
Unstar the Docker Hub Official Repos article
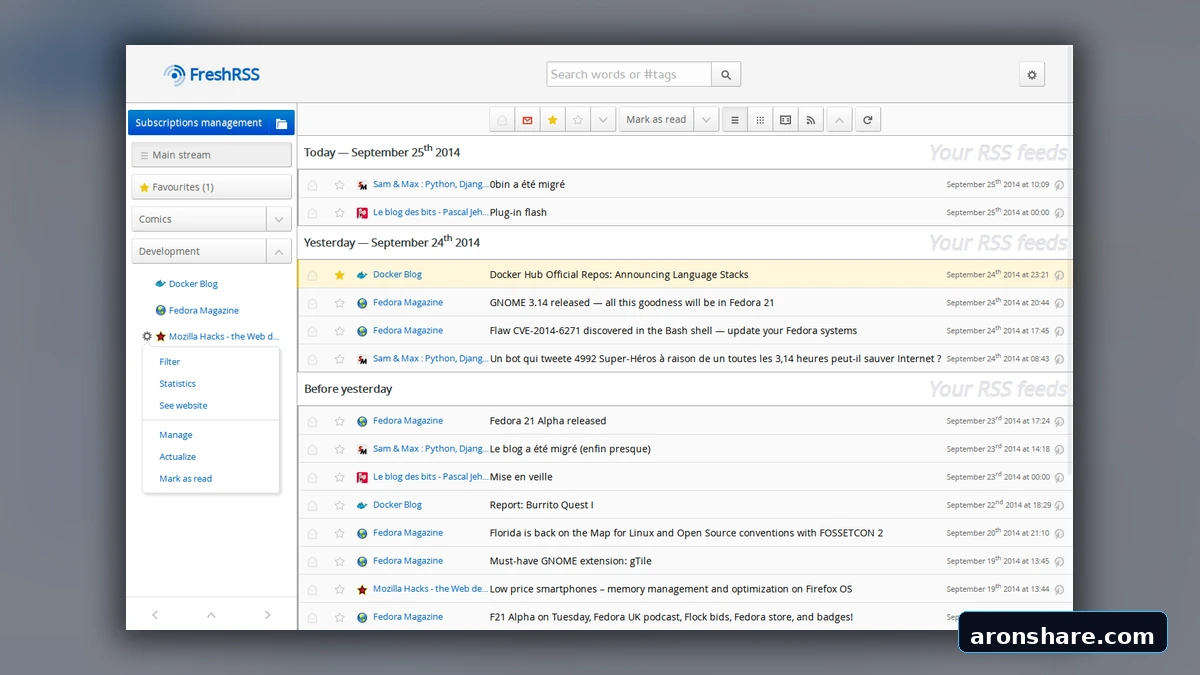click(x=339, y=275)
